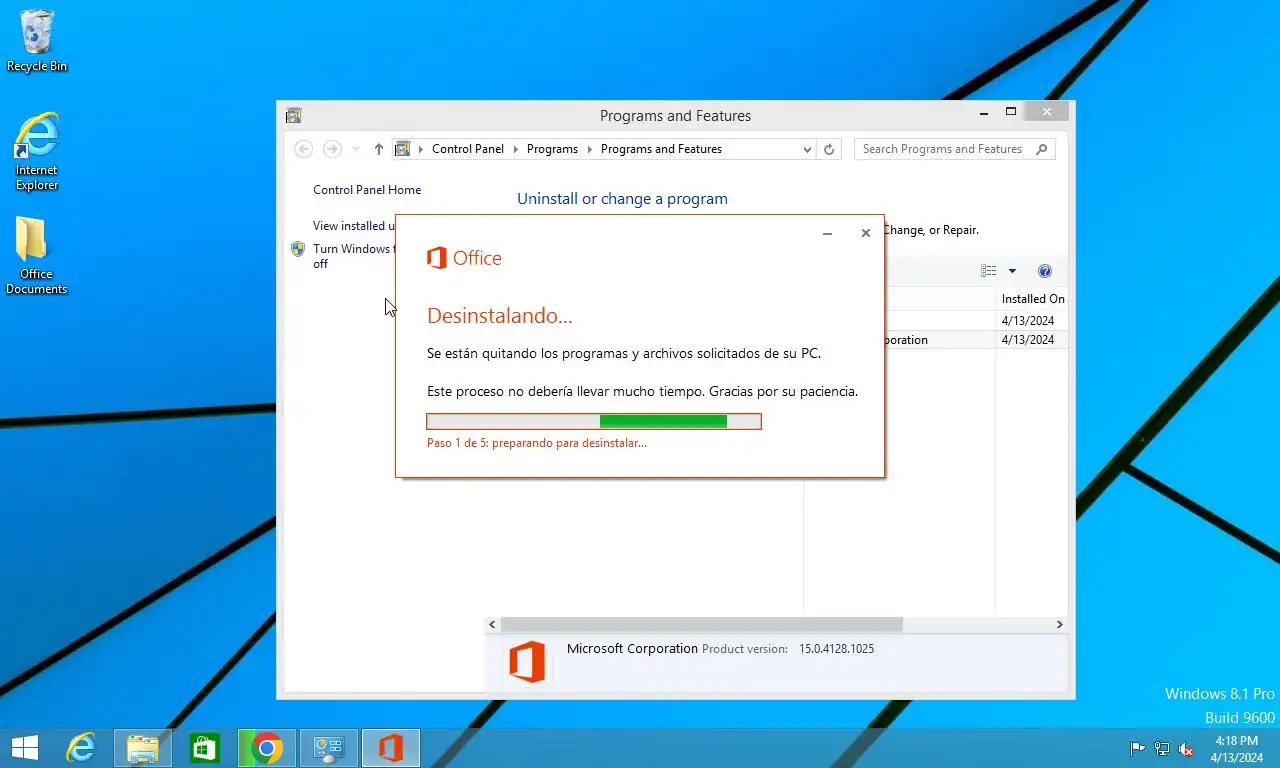
Task: Click the search magnifier icon
Action: coord(1041,149)
